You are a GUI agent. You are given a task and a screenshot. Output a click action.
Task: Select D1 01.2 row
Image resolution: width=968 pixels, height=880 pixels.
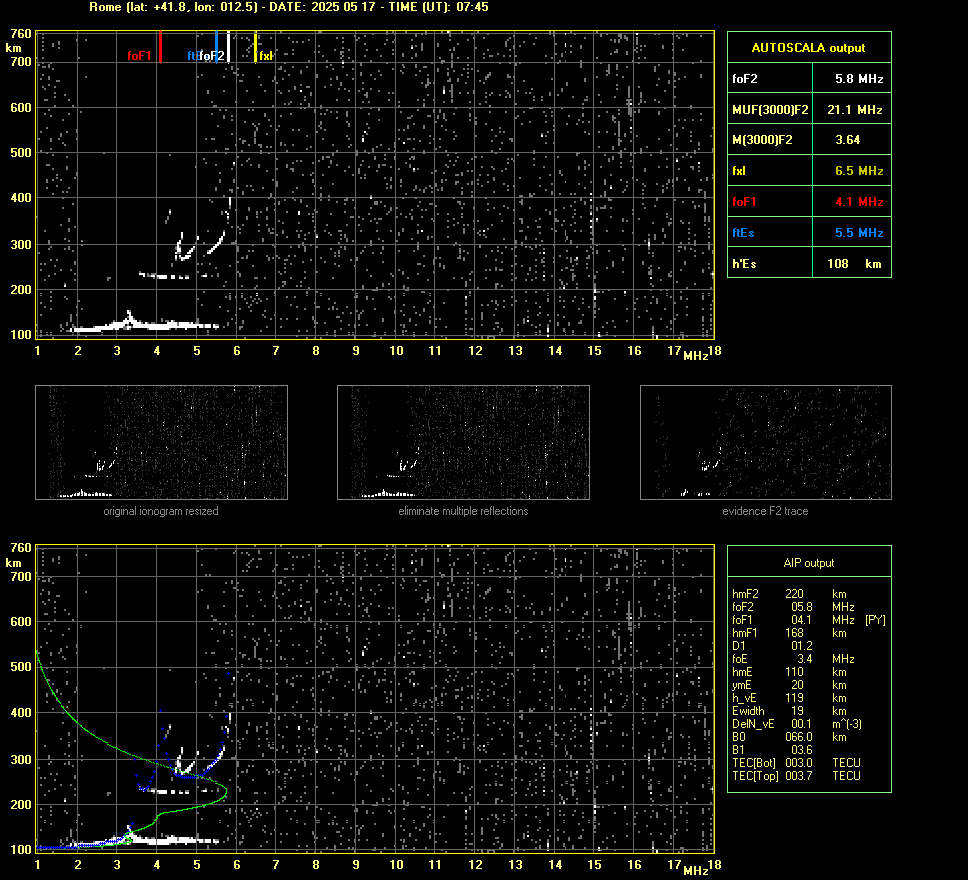[x=773, y=645]
